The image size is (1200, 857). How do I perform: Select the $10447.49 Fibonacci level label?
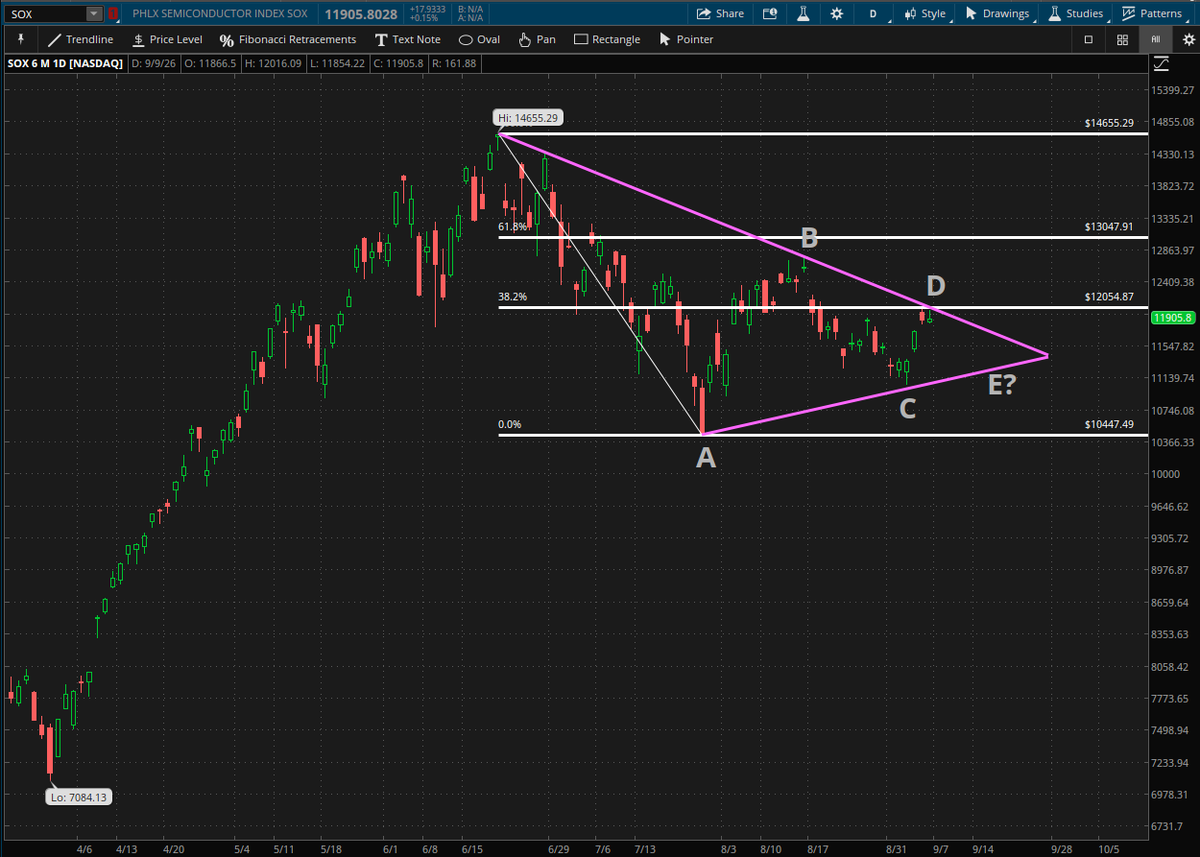coord(1109,424)
